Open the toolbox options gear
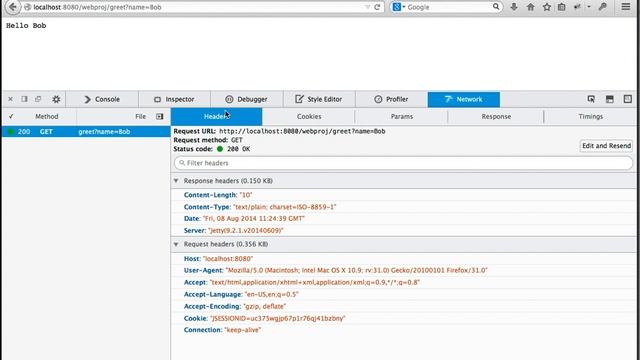The image size is (640, 360). point(56,99)
